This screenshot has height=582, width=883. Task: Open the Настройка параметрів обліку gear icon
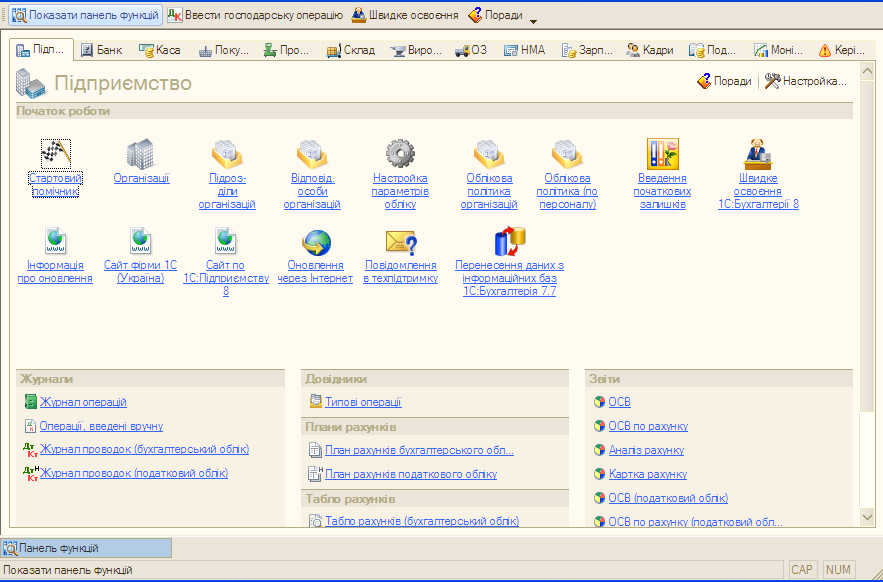click(x=400, y=153)
